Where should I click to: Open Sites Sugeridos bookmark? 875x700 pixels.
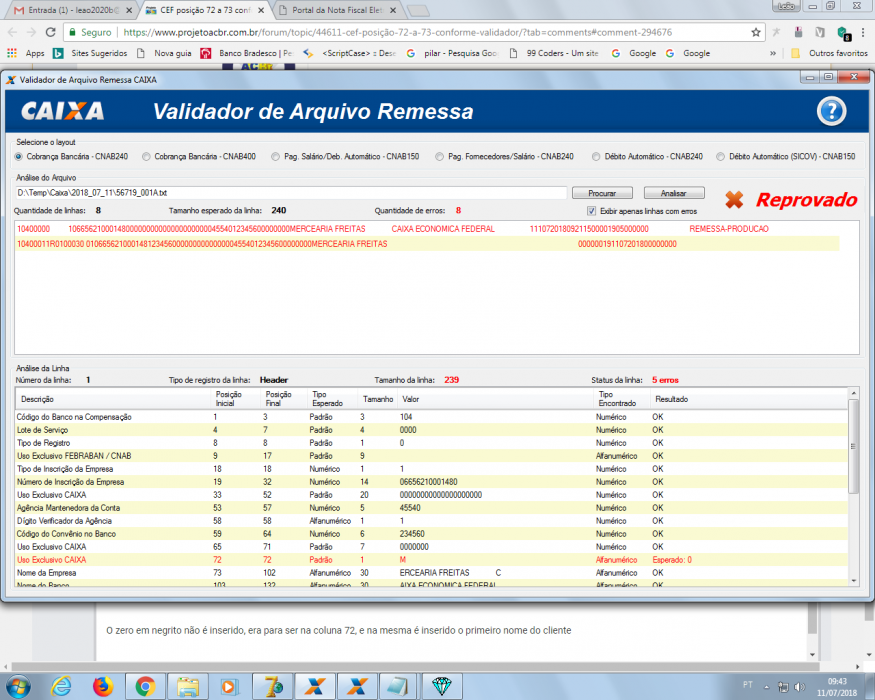pos(91,53)
